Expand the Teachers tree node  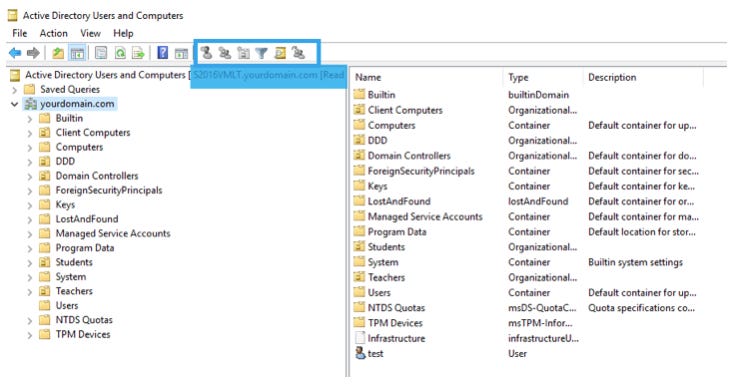(x=30, y=291)
